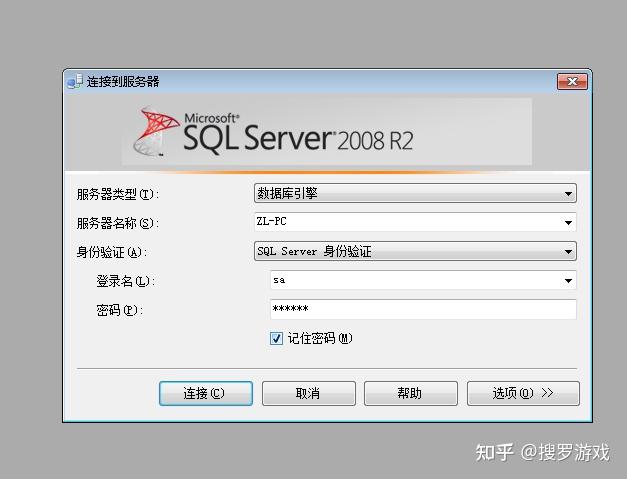Click the 密码(P) label

click(120, 310)
